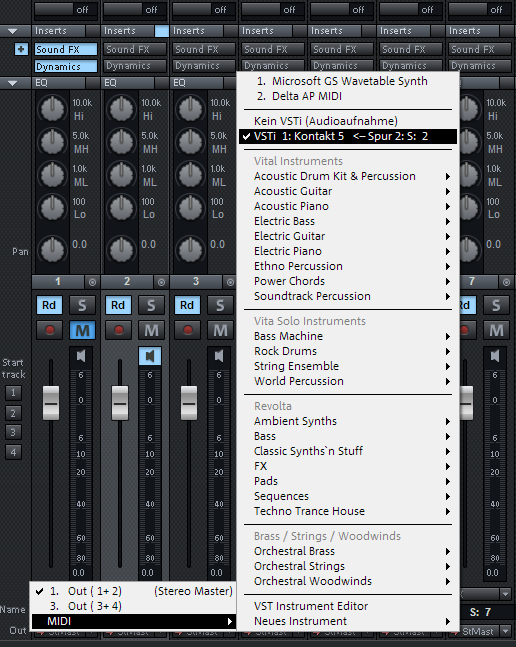The height and width of the screenshot is (647, 516).
Task: Select Kein VSTi (Audioaufnahme)
Action: 348,121
